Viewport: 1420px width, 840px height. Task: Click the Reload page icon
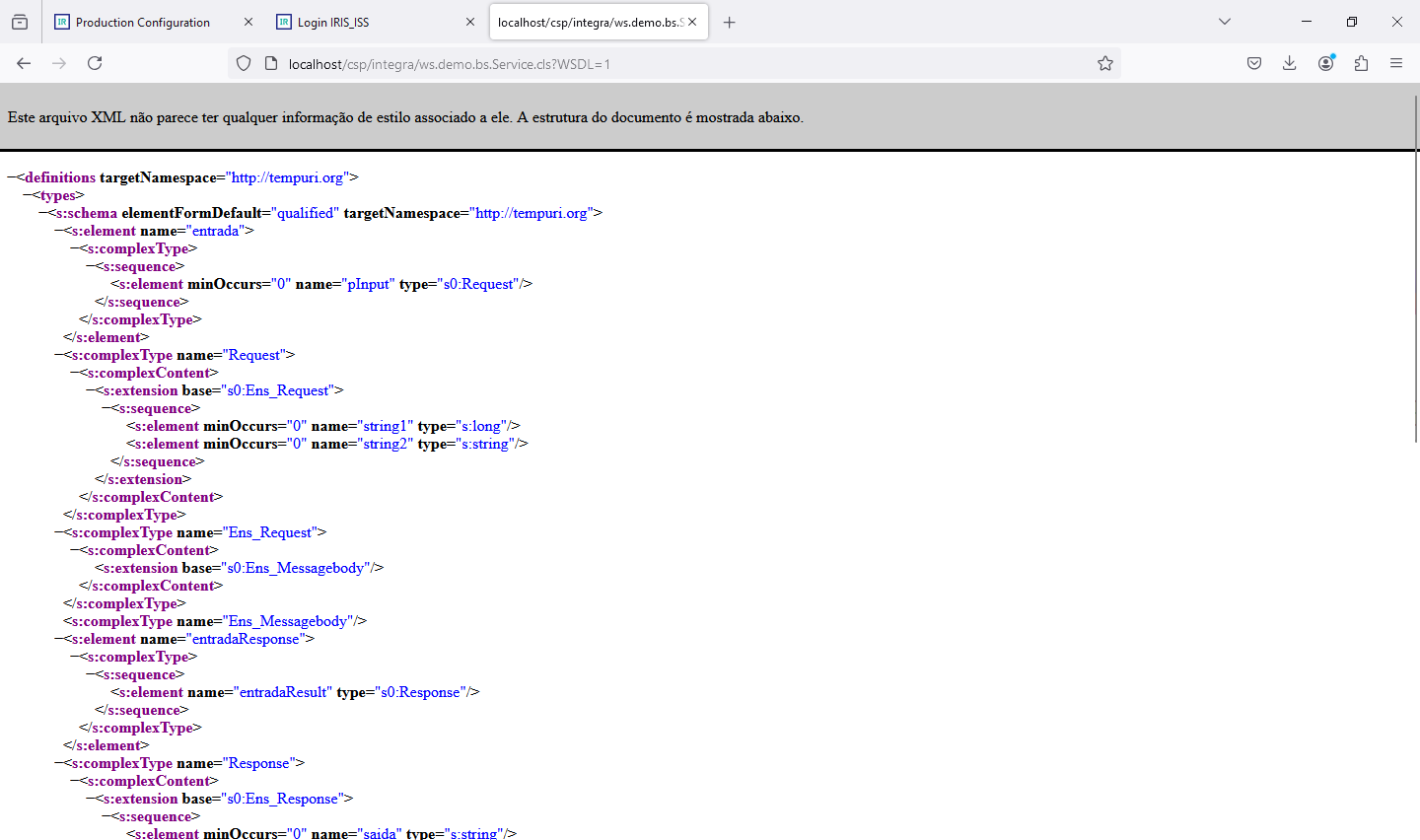tap(95, 63)
